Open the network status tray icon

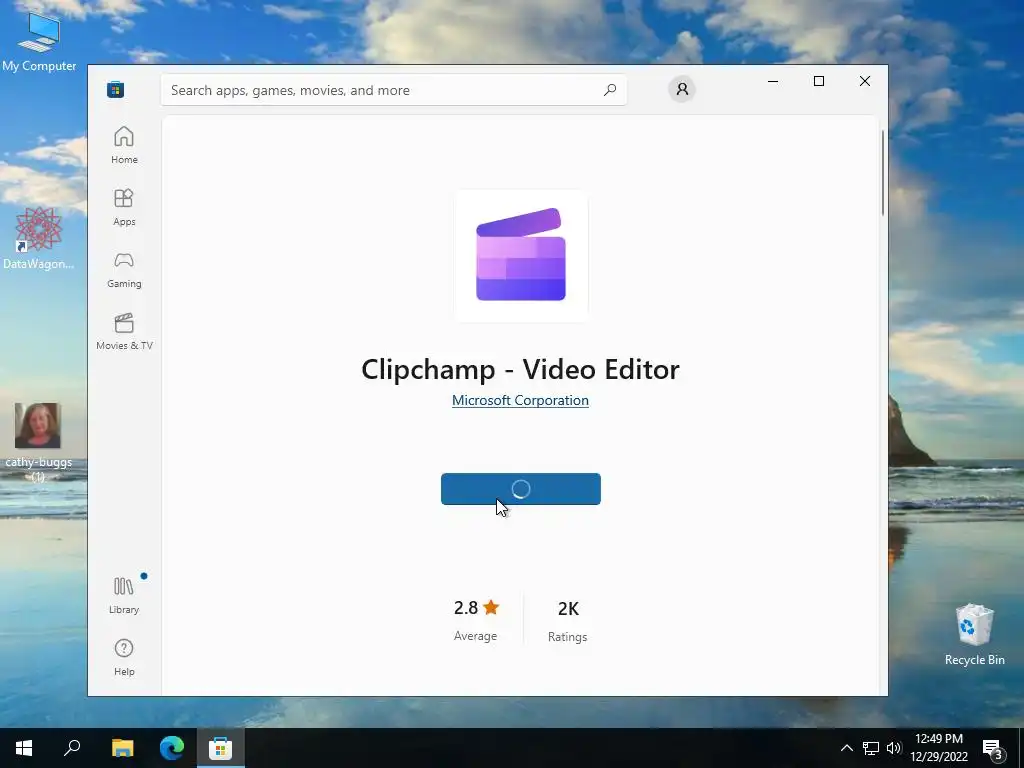871,748
